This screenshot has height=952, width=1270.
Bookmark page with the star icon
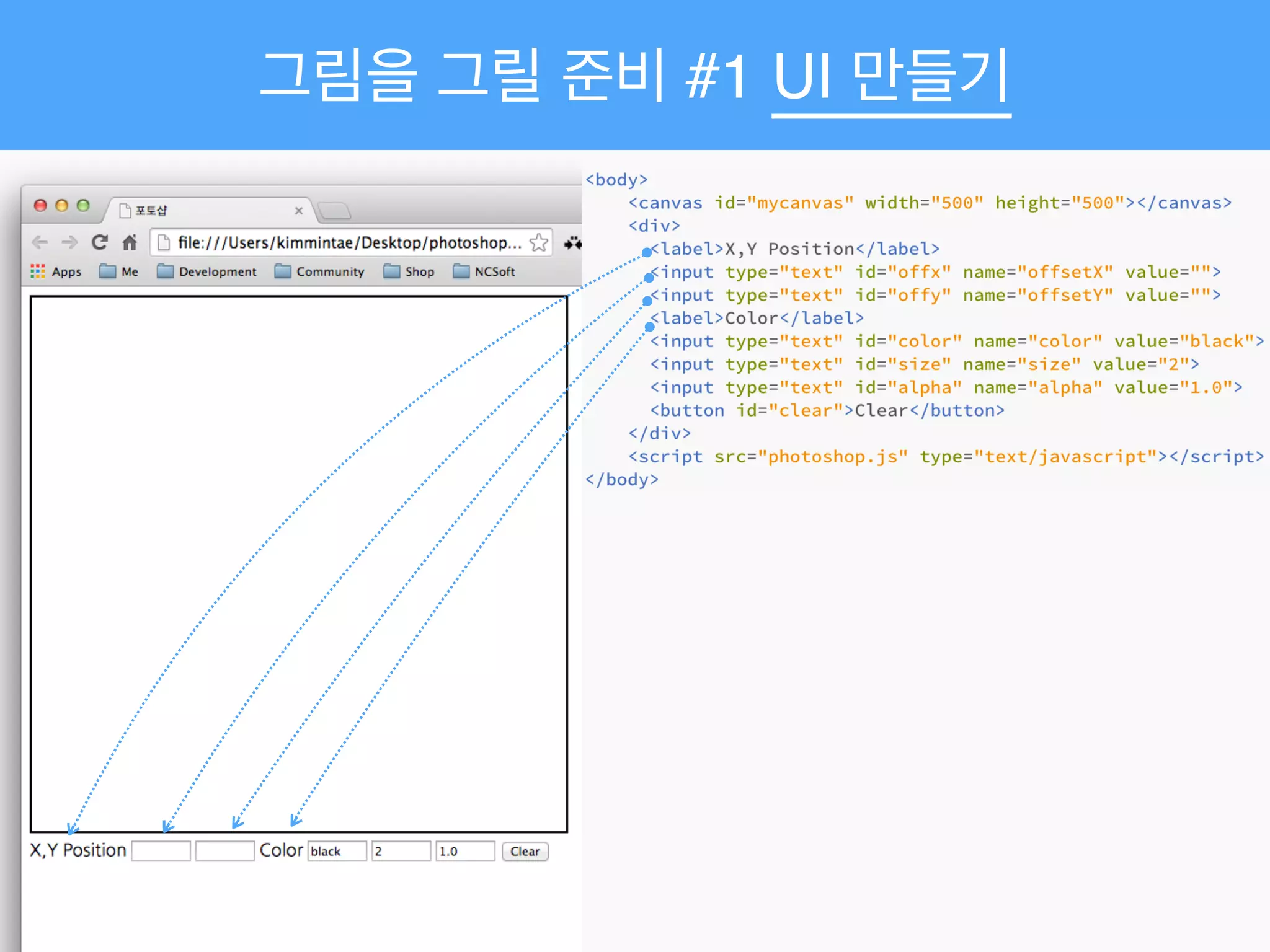point(539,242)
